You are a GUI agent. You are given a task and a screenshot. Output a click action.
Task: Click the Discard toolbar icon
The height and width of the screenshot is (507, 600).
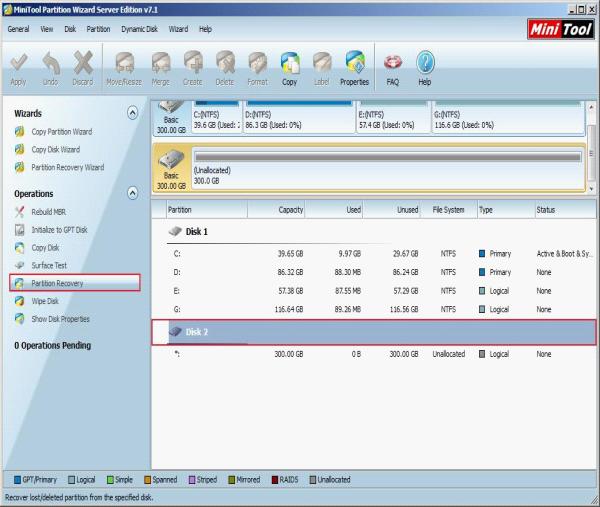tap(83, 69)
